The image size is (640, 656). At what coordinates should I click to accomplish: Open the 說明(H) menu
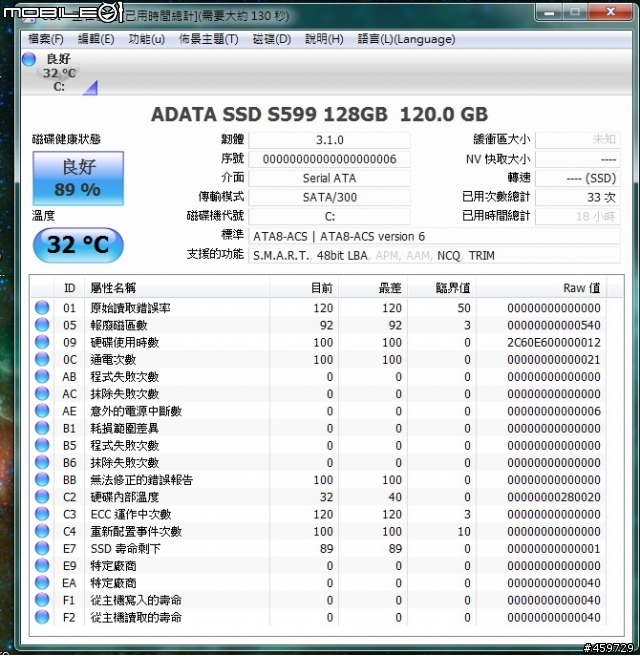tap(324, 39)
